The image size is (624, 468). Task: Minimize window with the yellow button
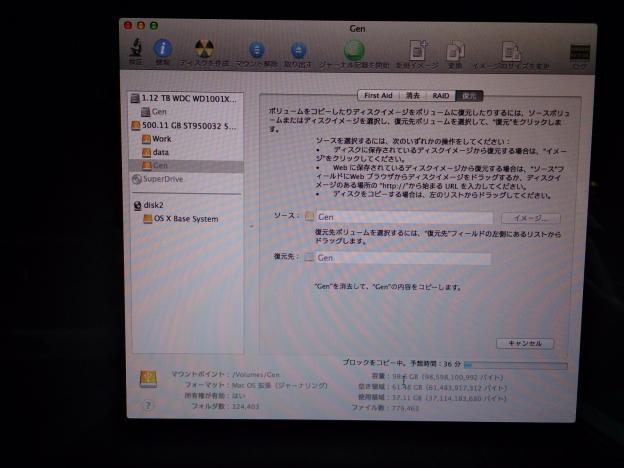click(x=141, y=25)
